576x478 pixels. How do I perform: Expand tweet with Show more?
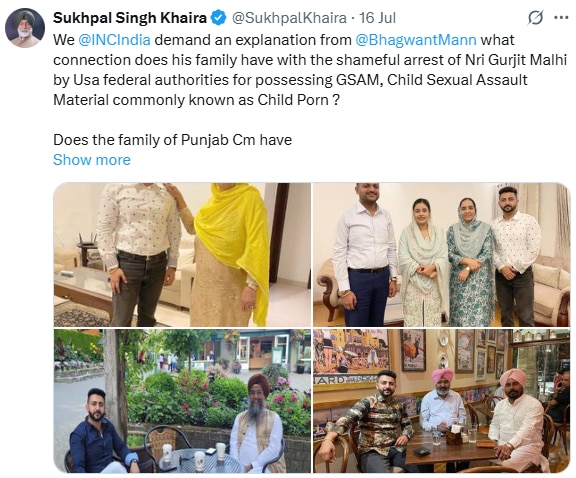coord(92,160)
